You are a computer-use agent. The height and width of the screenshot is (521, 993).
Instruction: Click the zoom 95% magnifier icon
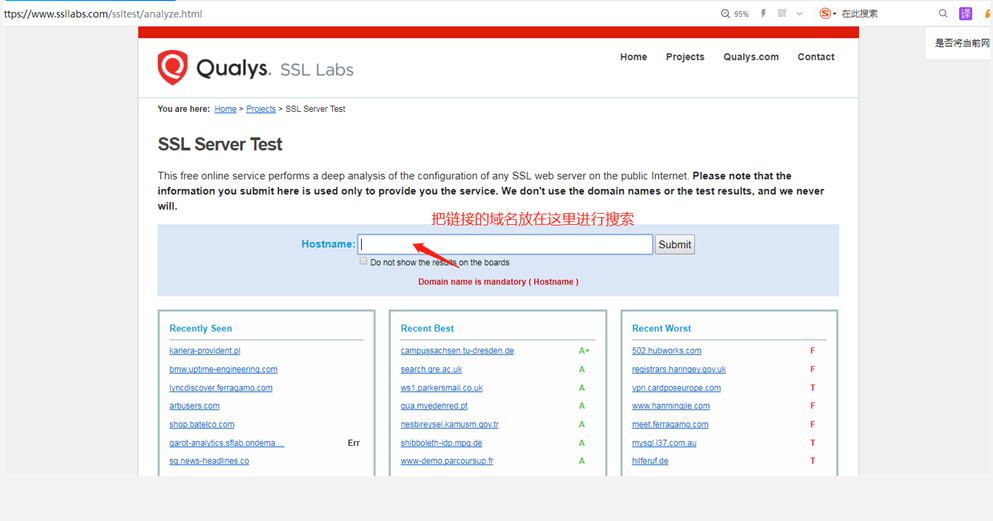click(725, 13)
